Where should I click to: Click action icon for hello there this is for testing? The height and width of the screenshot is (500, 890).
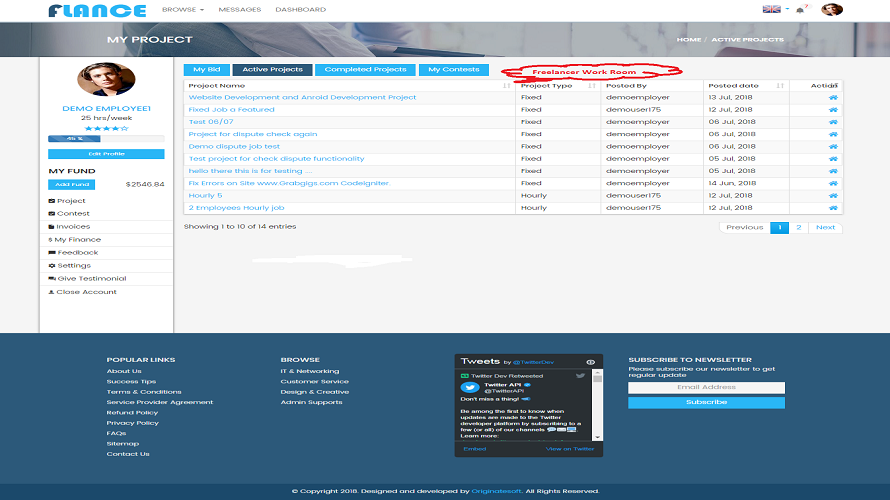point(833,171)
